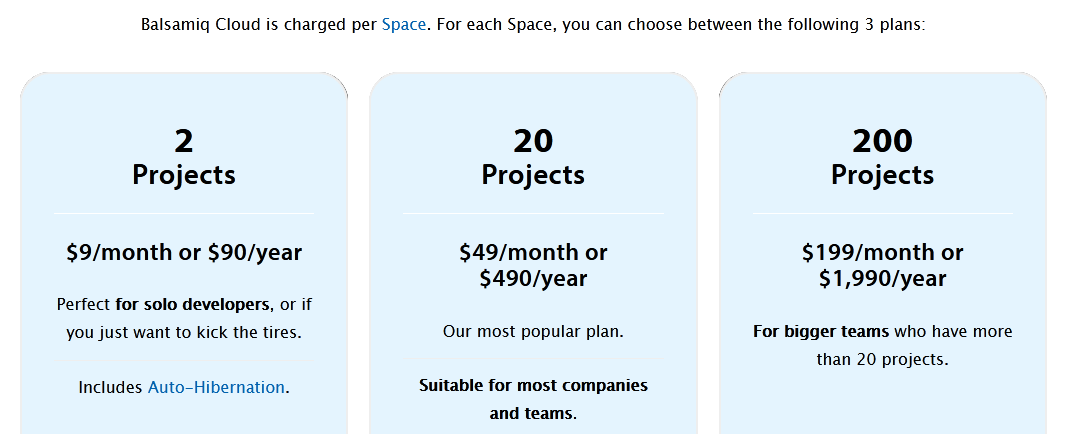1072x434 pixels.
Task: Click the $9/month or $90/year price
Action: (x=184, y=253)
